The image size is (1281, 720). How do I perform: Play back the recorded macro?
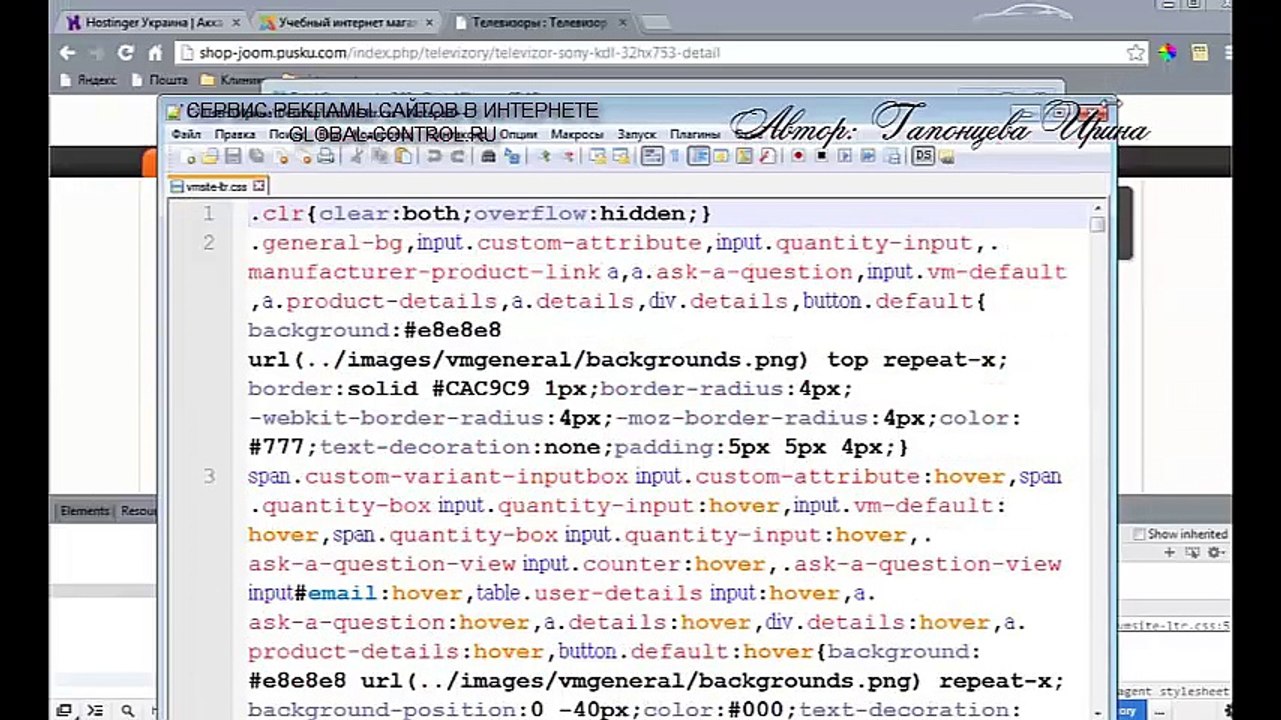tap(845, 156)
